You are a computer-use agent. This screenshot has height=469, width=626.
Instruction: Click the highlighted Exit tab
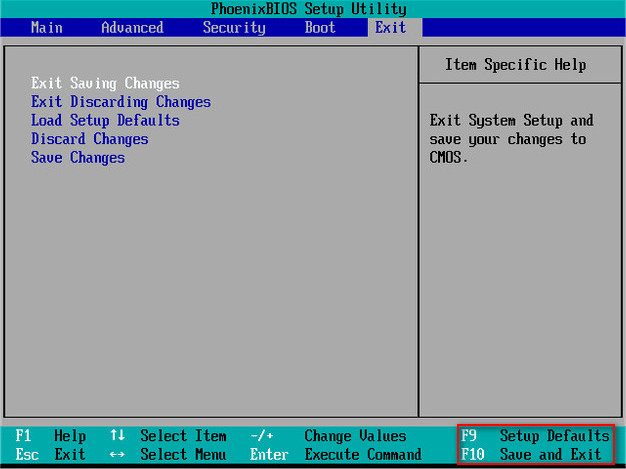(x=390, y=27)
